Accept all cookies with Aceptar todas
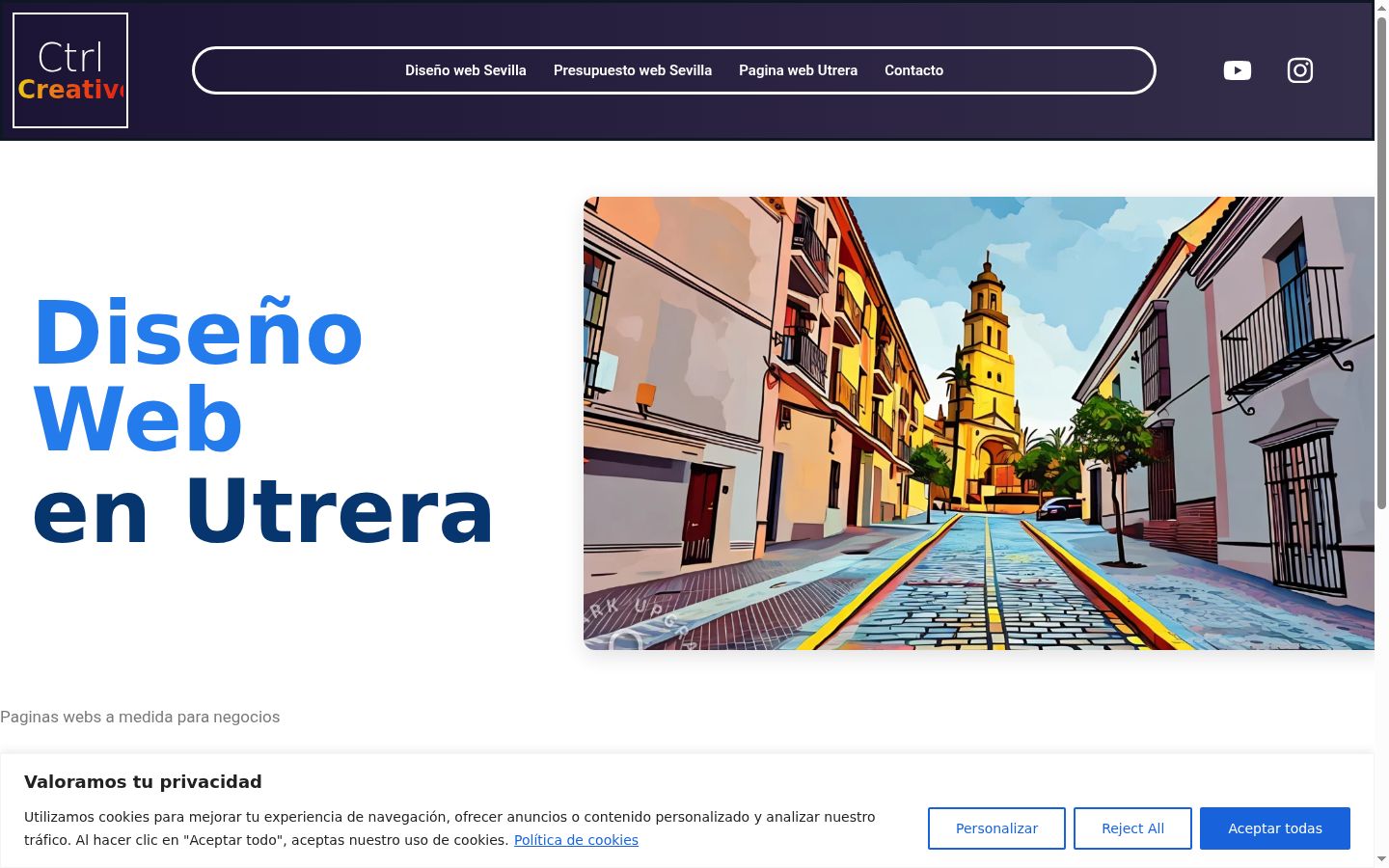The width and height of the screenshot is (1389, 868). (1275, 828)
